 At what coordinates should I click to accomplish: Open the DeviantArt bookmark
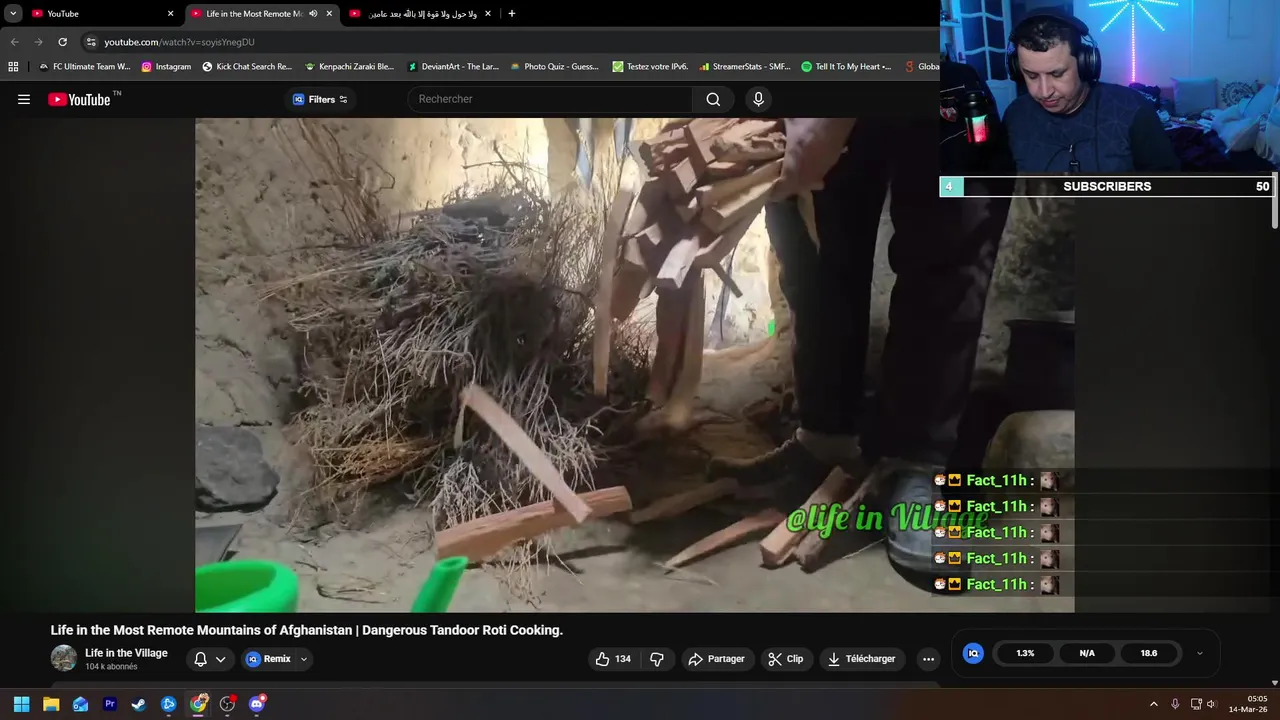(452, 67)
